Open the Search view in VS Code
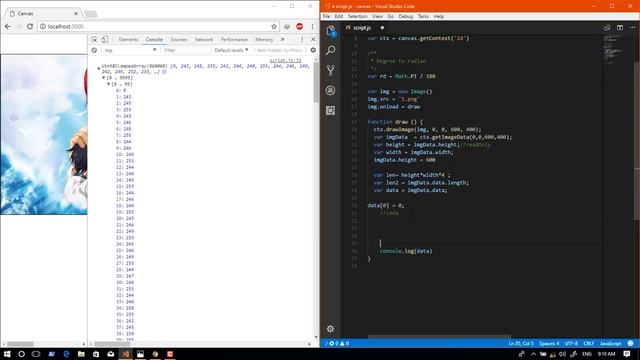 click(x=331, y=50)
